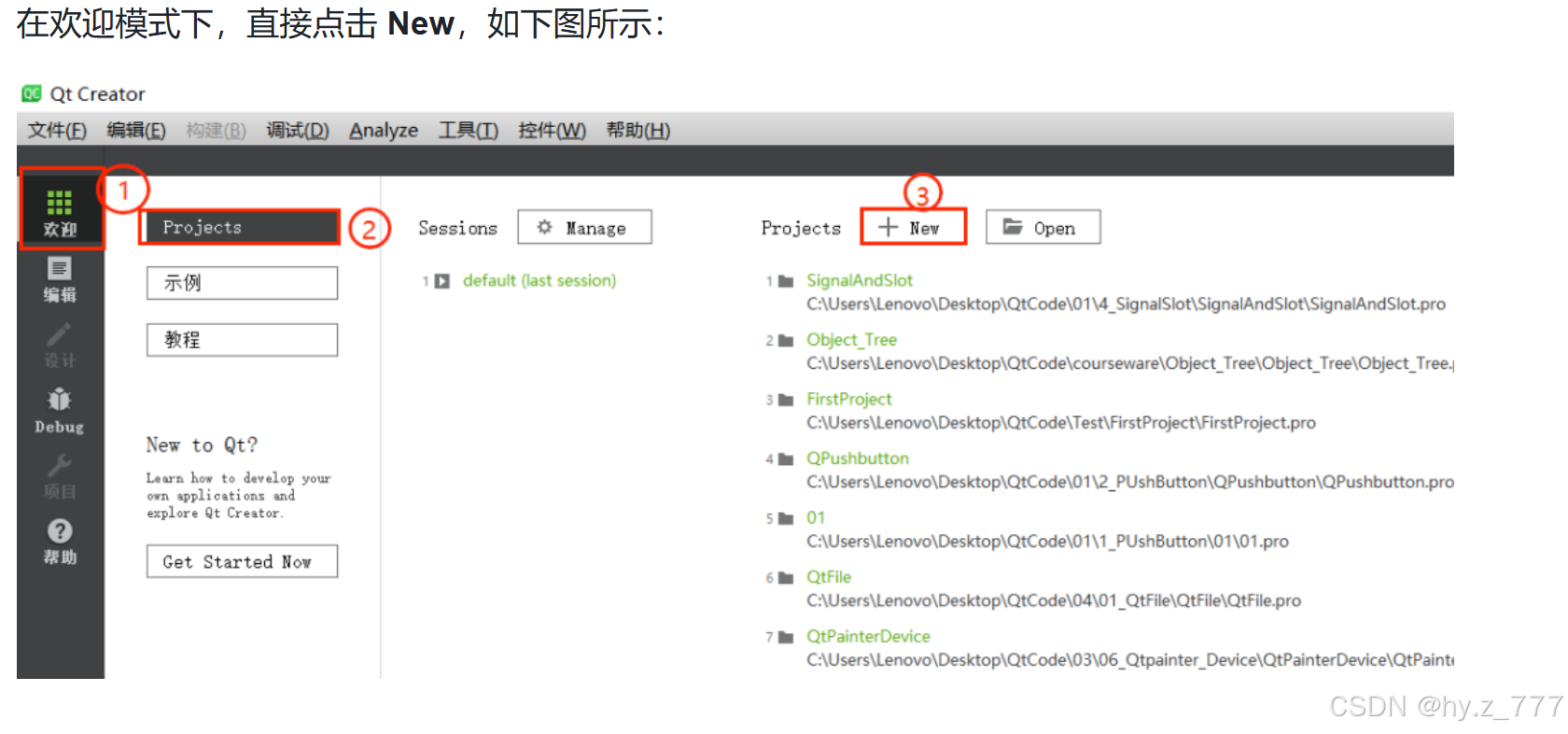
Task: Click the SignalAndSlot.pro file path
Action: (1127, 304)
